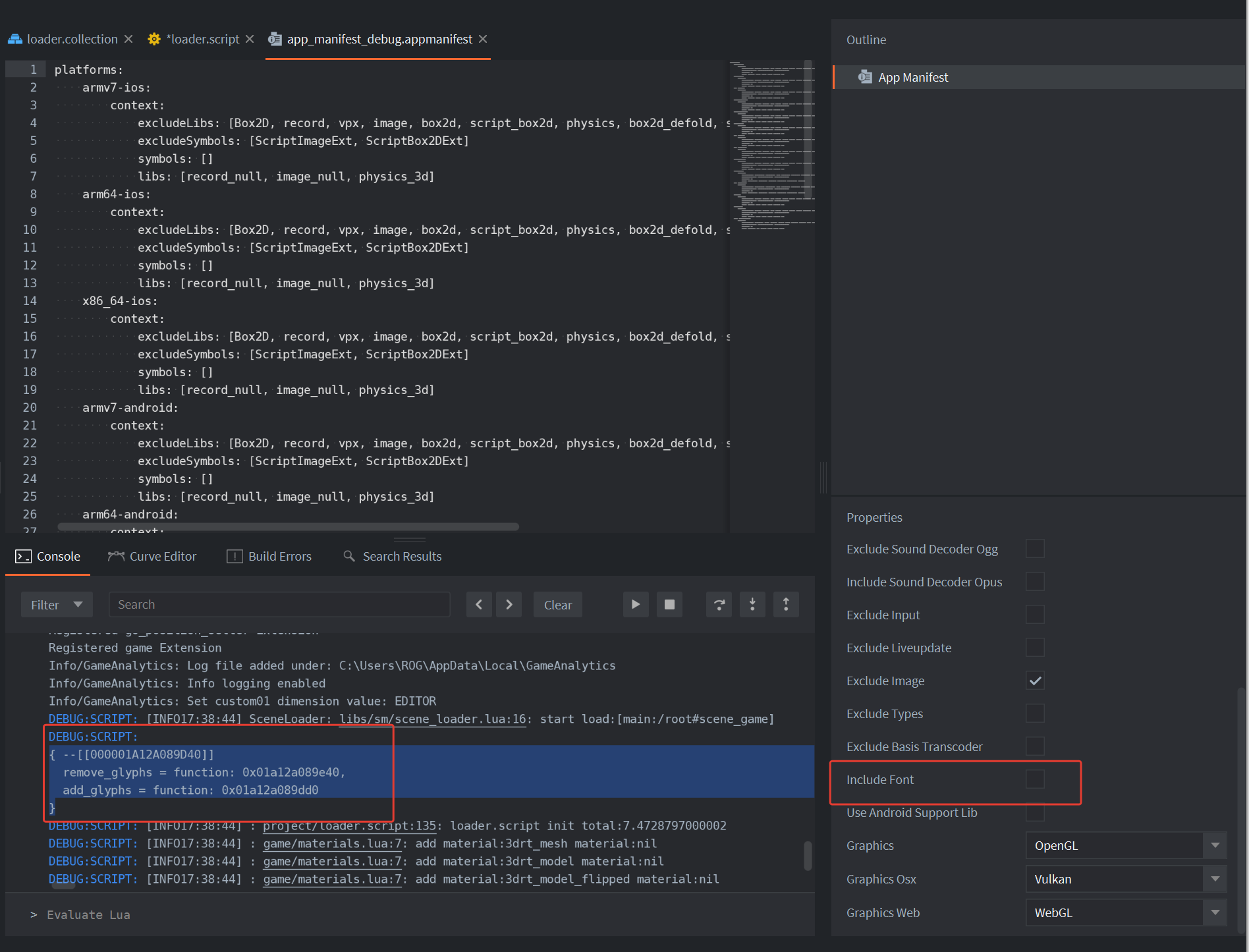Click line number 13 in the gutter
Viewport: 1249px width, 952px height.
[30, 283]
